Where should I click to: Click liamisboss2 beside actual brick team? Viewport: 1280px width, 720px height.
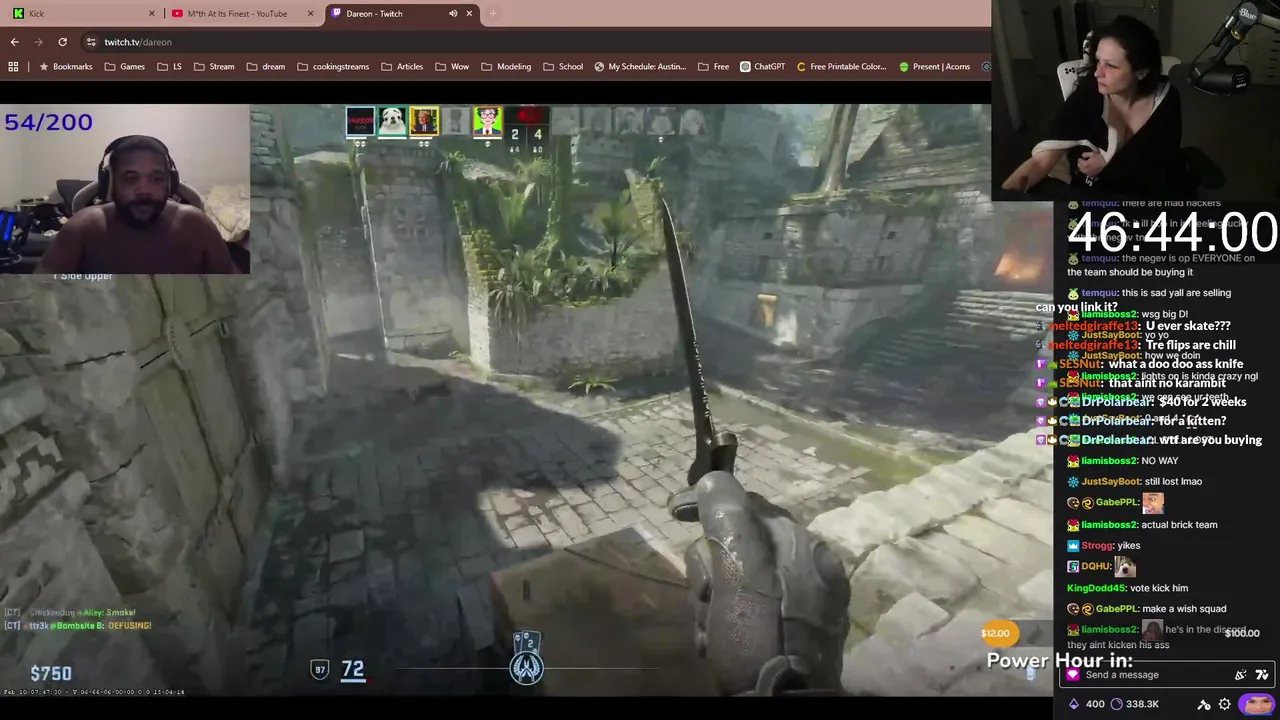pos(1109,525)
